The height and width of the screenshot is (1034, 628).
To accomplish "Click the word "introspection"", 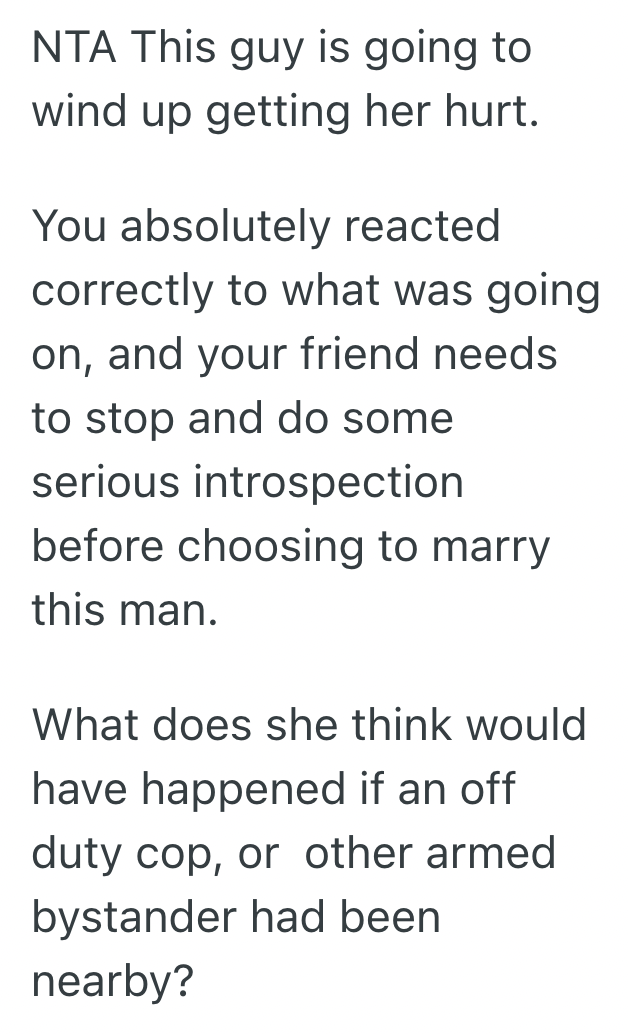I will 328,482.
